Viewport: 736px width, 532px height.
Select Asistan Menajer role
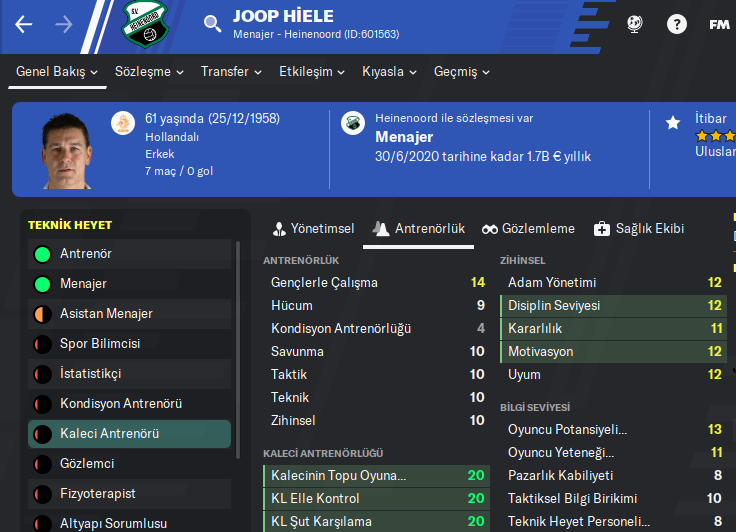[x=106, y=314]
